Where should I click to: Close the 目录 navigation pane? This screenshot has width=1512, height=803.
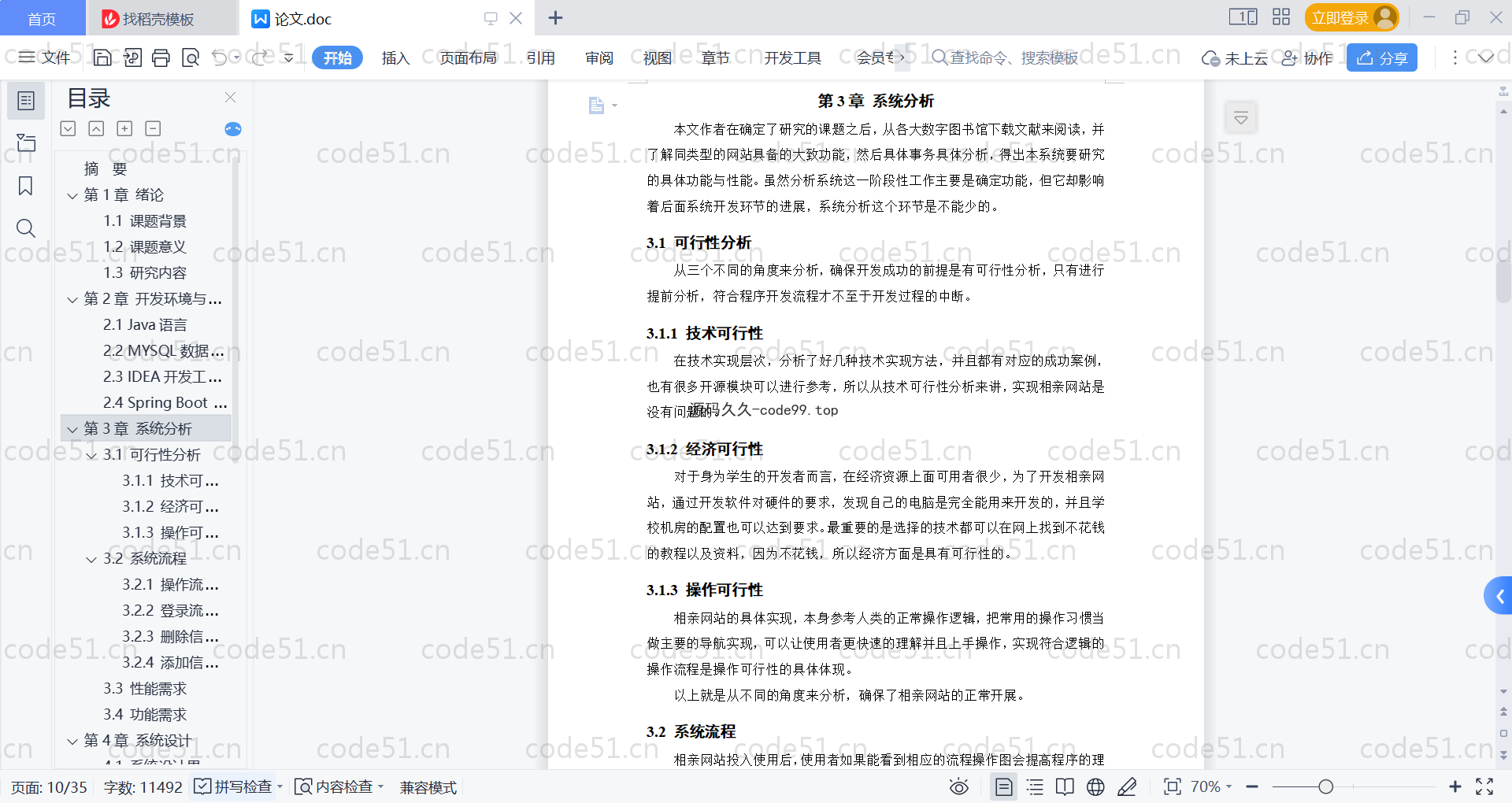pyautogui.click(x=230, y=98)
